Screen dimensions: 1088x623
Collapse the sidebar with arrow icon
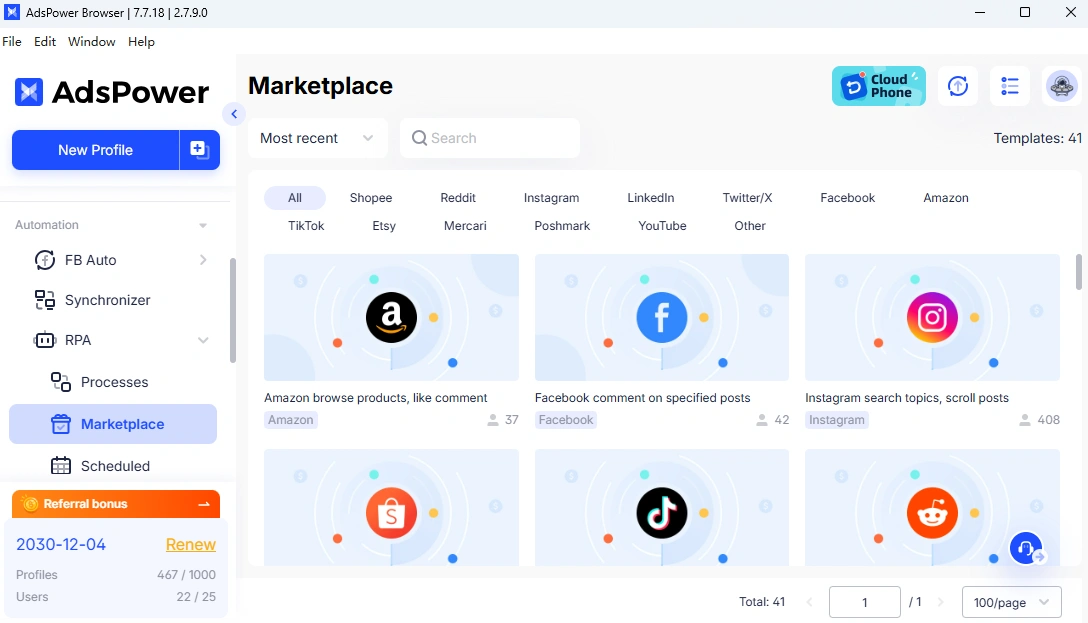pos(234,114)
